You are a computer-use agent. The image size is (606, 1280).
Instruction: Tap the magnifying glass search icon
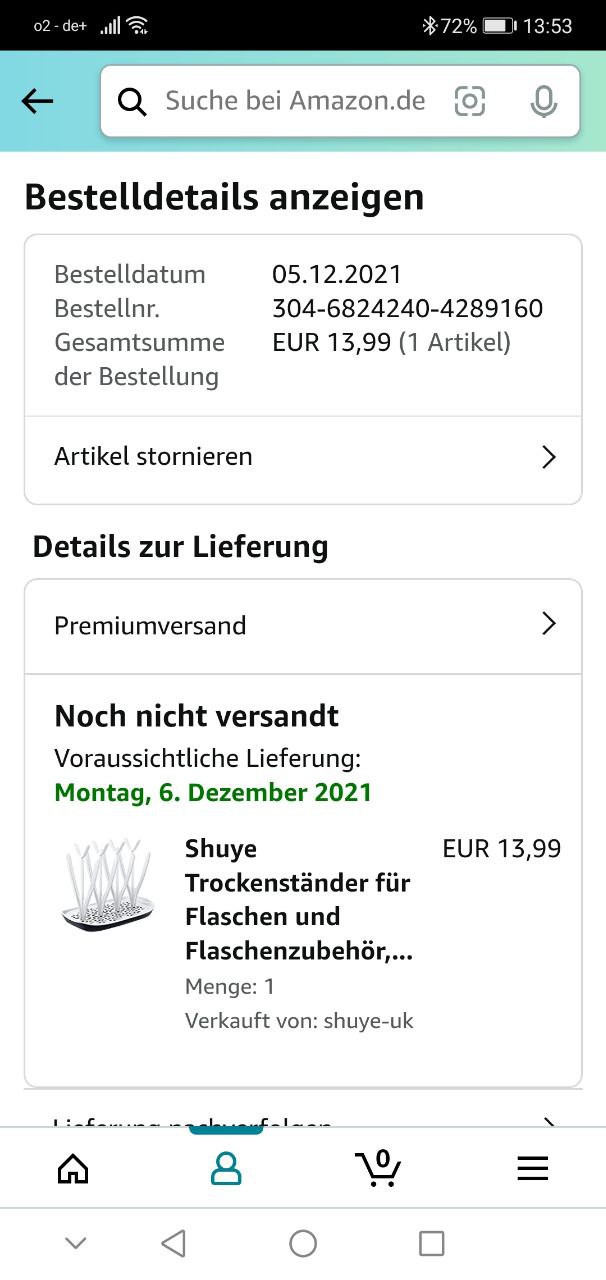tap(132, 101)
